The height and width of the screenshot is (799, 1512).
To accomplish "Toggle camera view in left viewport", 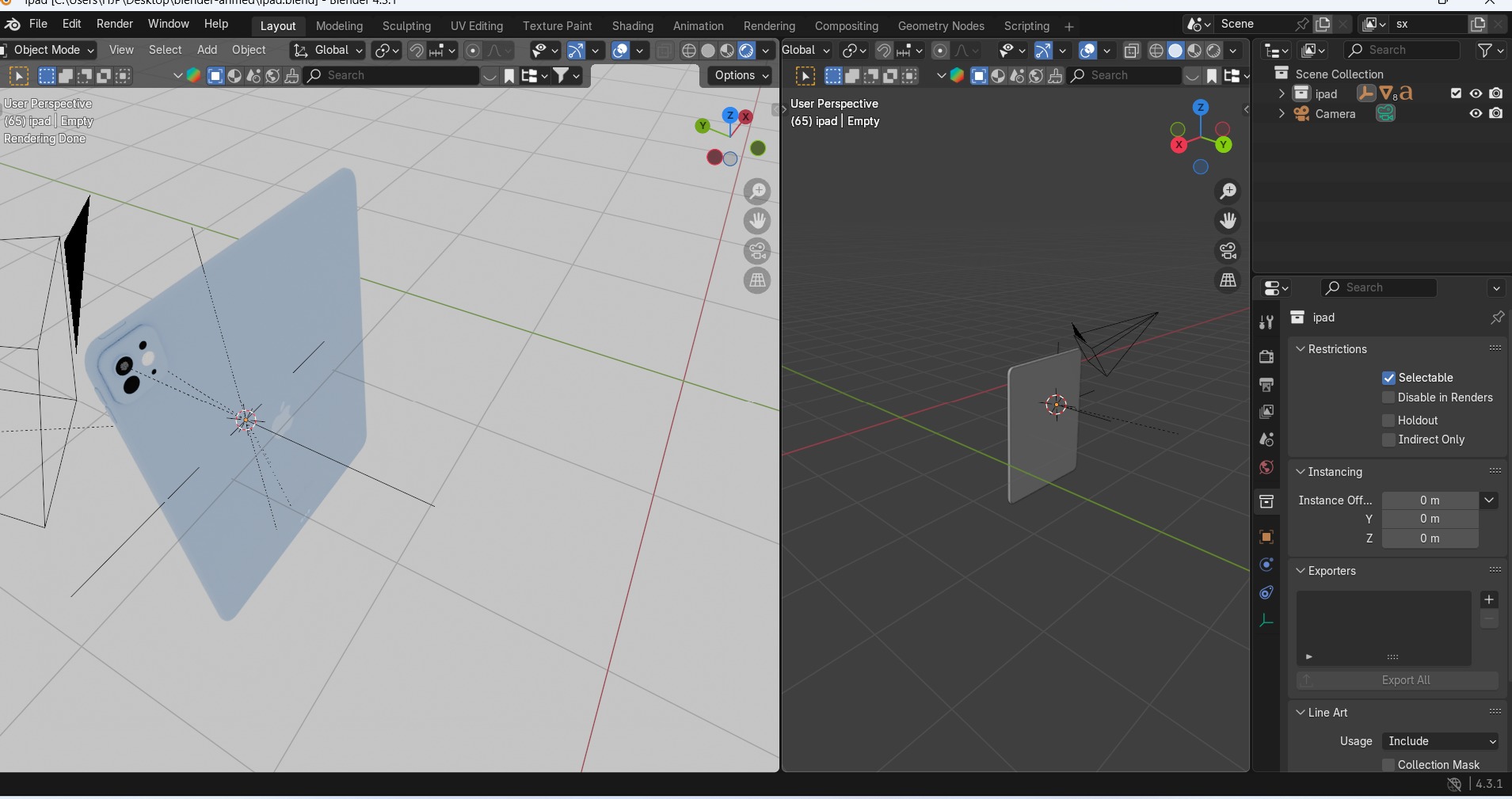I will coord(758,251).
